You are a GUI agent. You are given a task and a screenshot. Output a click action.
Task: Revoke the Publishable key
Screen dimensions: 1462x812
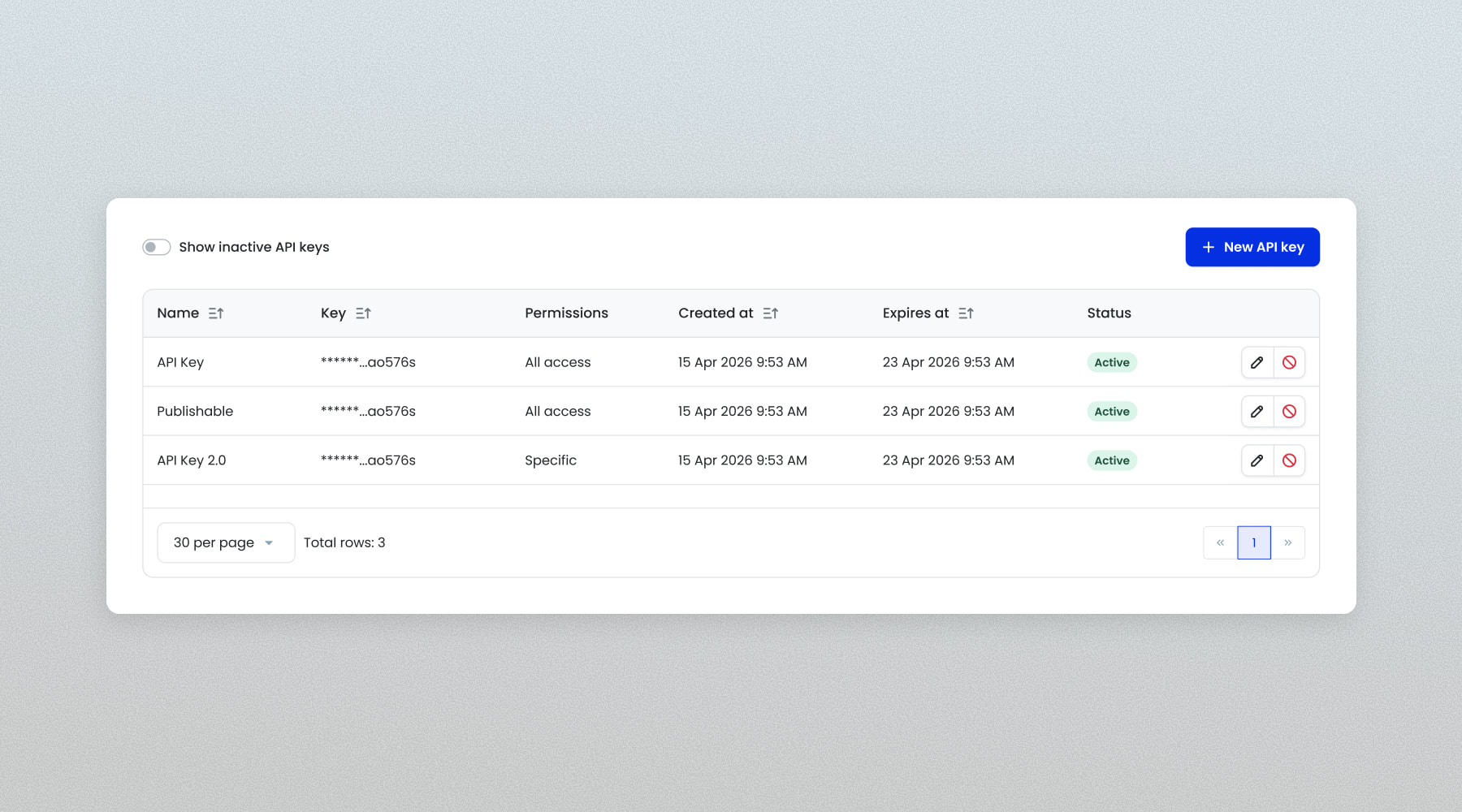(1289, 412)
